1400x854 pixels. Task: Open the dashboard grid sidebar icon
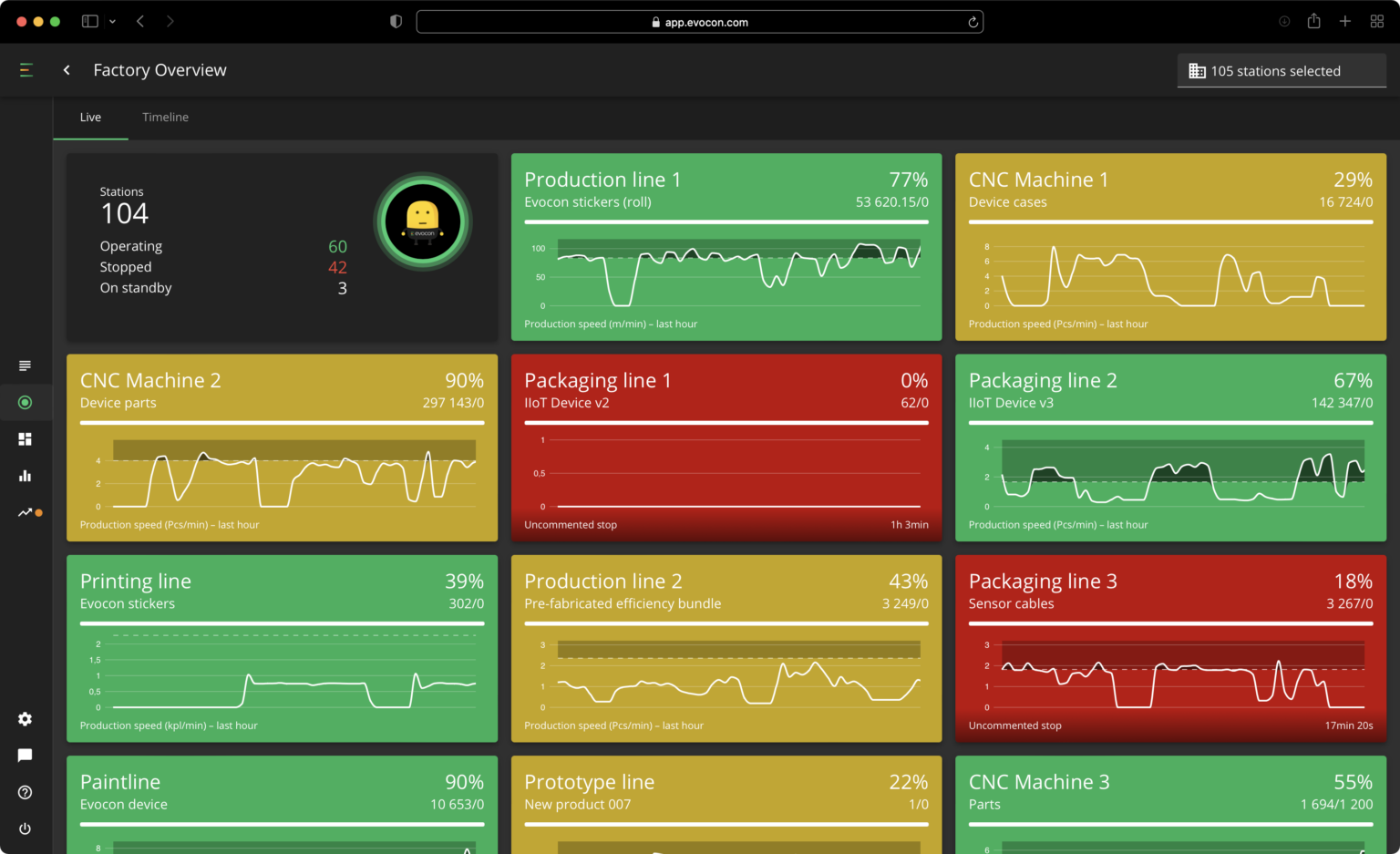tap(25, 439)
